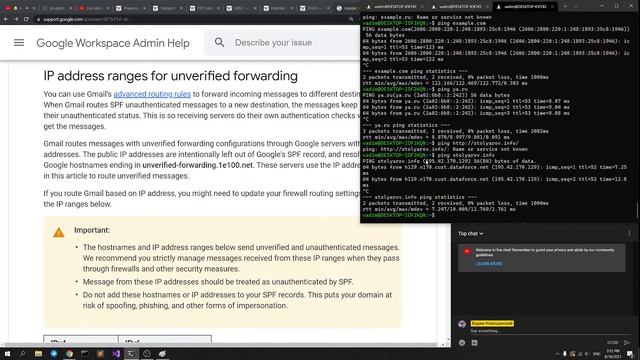640x360 pixels.
Task: Open the live chat three-dot options menu
Action: point(629,233)
